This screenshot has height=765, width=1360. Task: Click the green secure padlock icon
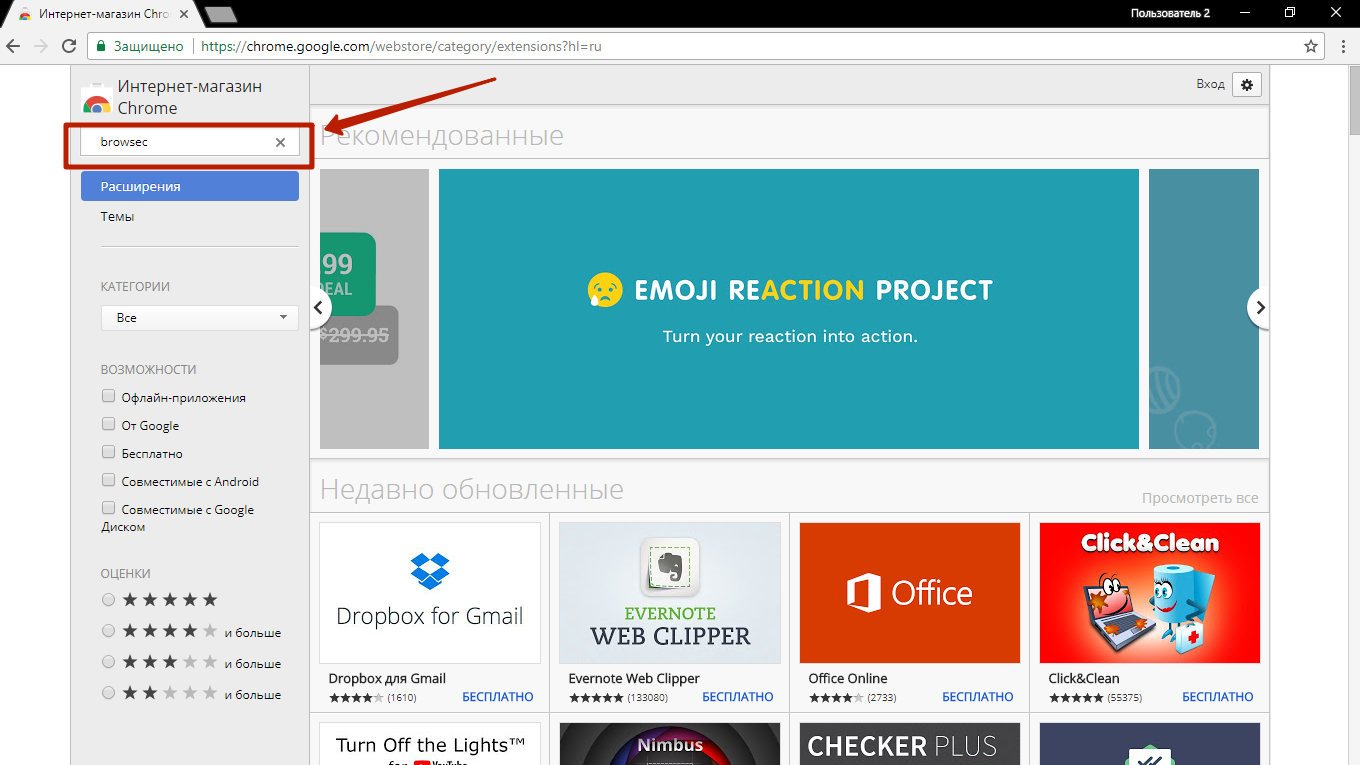point(100,46)
